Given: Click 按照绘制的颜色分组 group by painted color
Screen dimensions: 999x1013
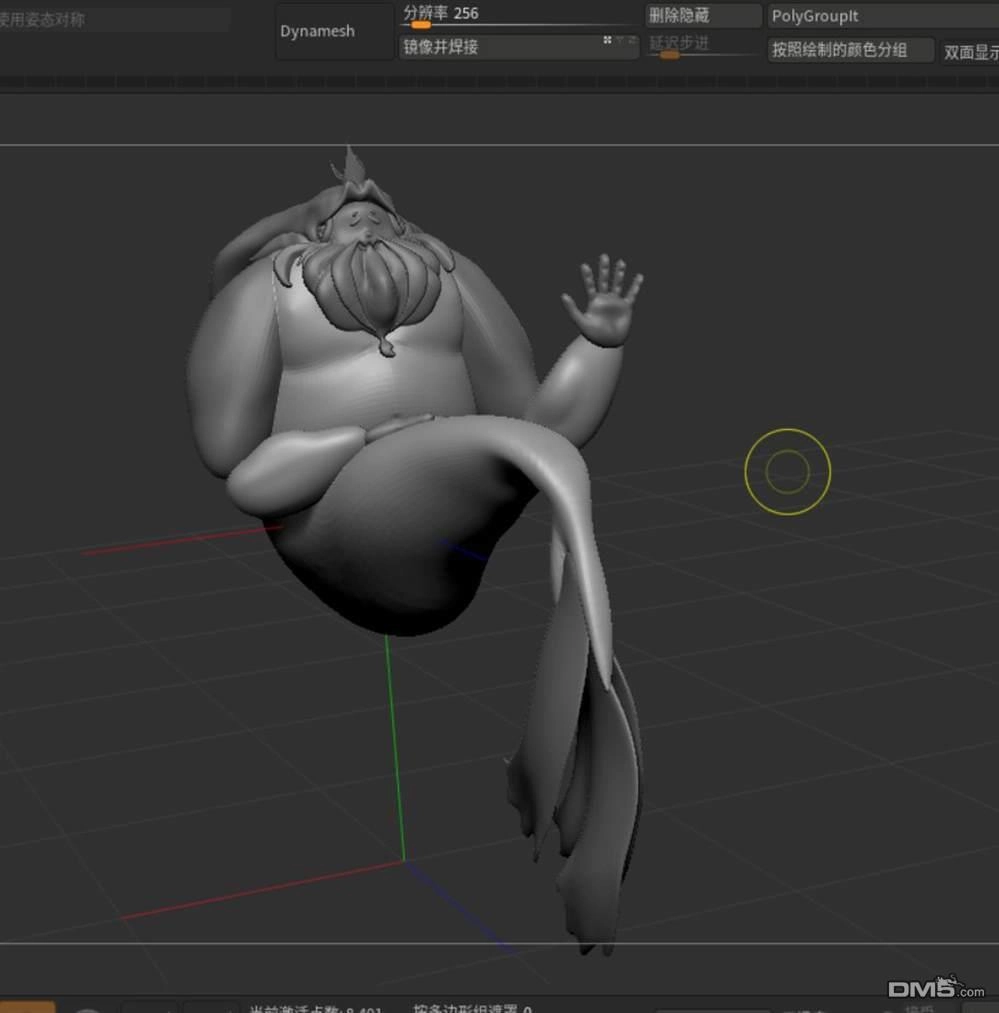Looking at the screenshot, I should [x=850, y=50].
